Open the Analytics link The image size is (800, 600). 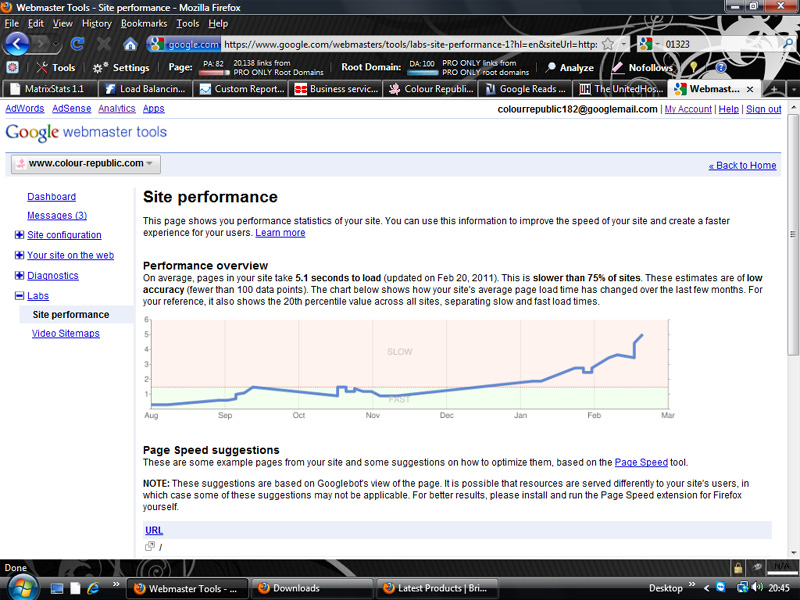[x=117, y=109]
